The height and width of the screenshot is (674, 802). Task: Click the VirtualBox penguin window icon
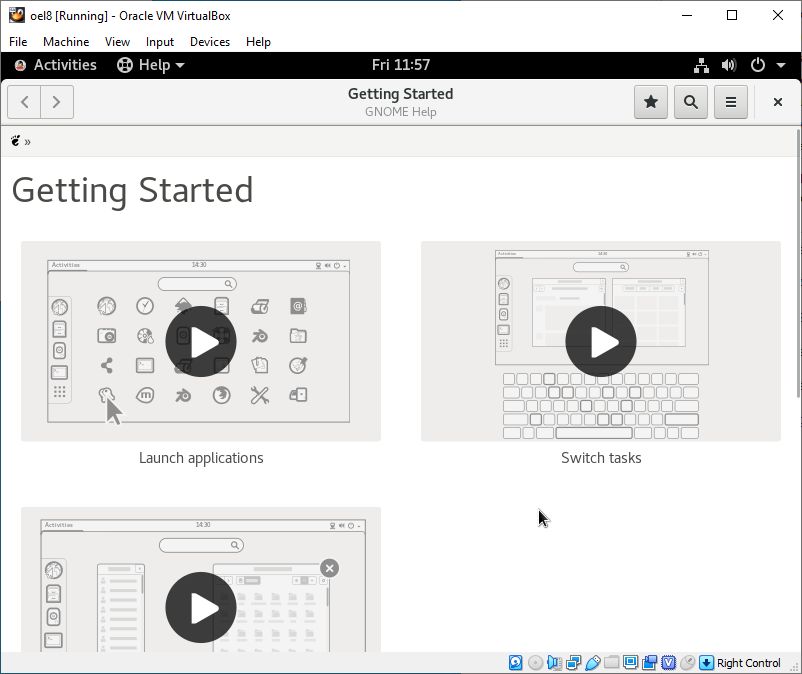16,15
